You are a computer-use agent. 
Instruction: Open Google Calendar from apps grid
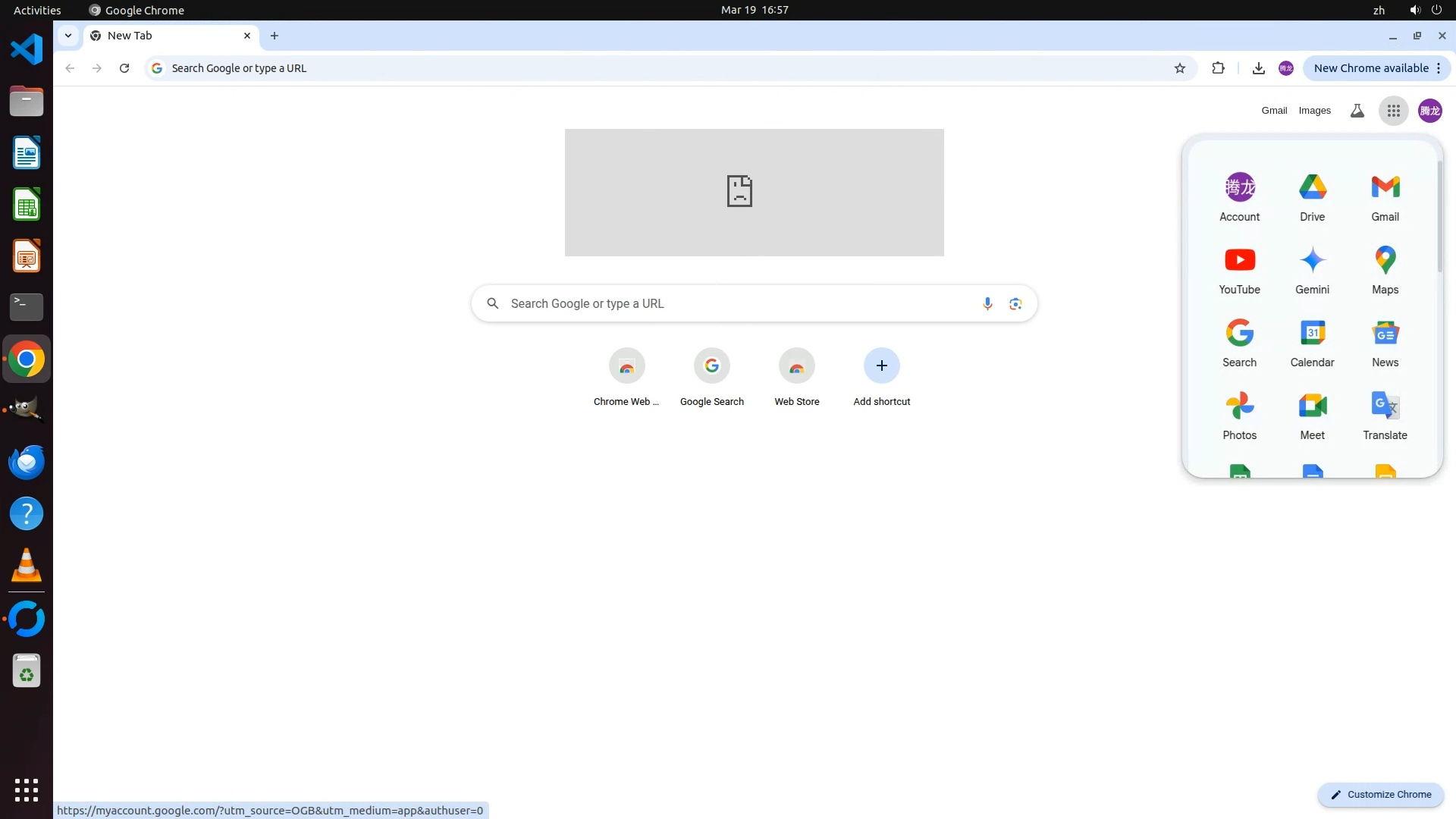[1312, 341]
